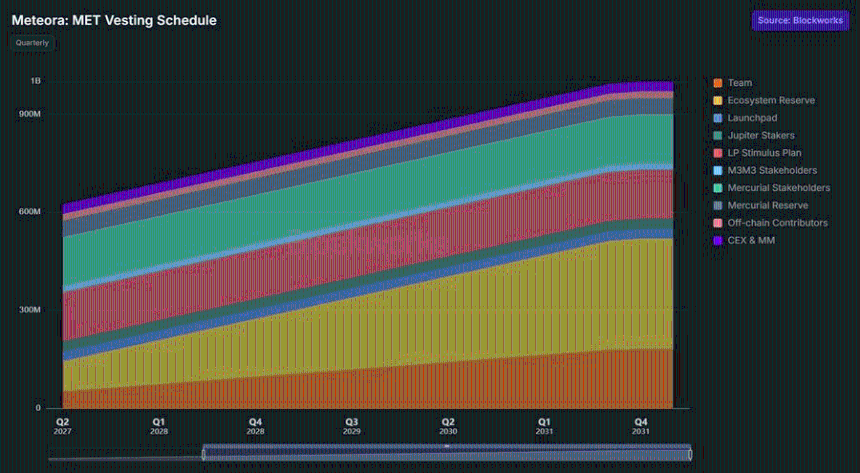Hide Off-chain Contributors via label
Image resolution: width=860 pixels, height=473 pixels.
tap(778, 223)
